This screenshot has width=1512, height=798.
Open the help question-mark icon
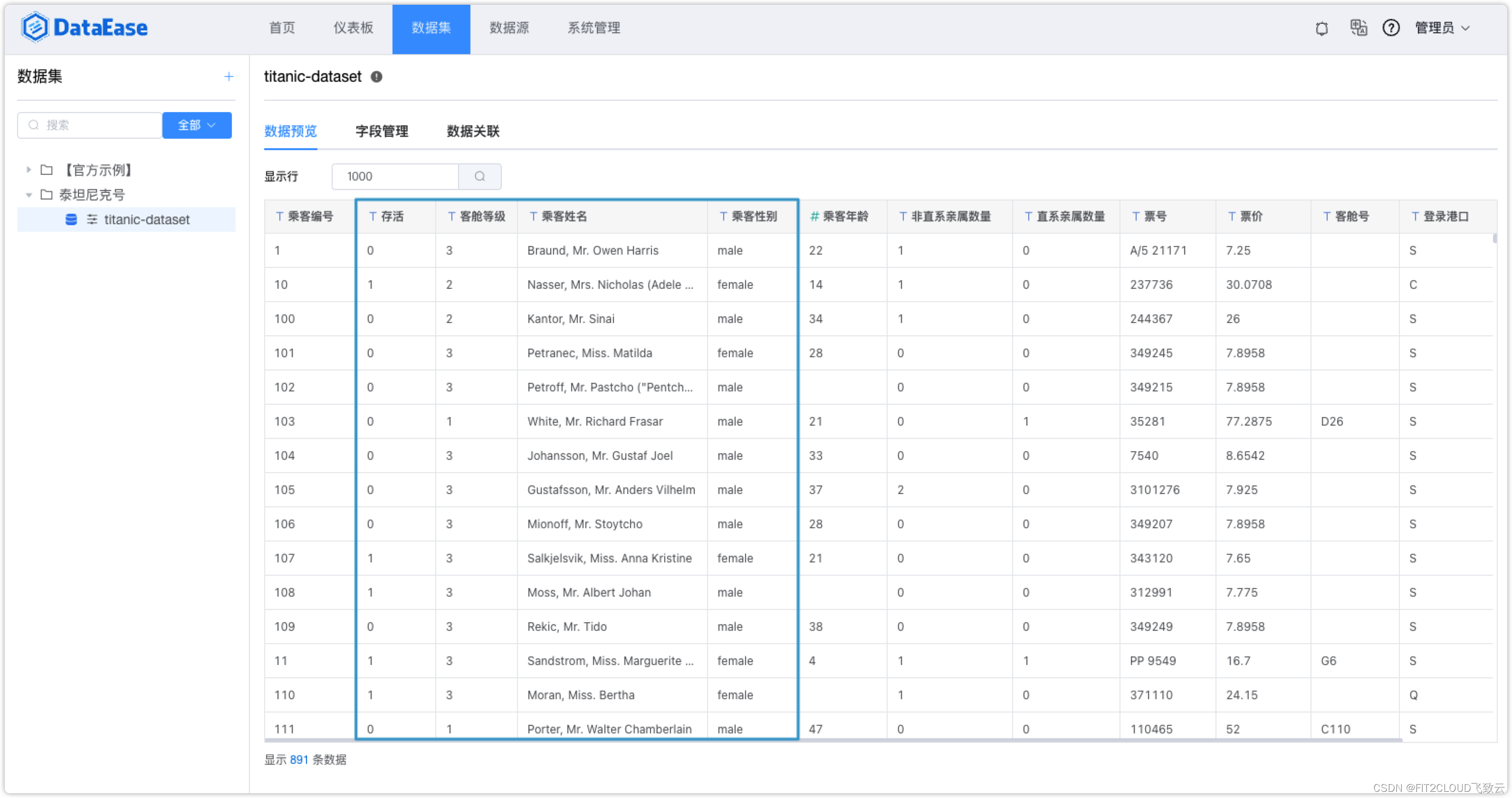[1390, 28]
